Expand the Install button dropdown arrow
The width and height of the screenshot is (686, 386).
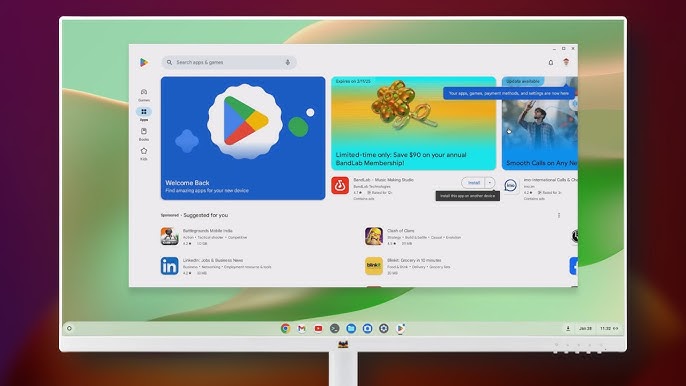click(490, 182)
